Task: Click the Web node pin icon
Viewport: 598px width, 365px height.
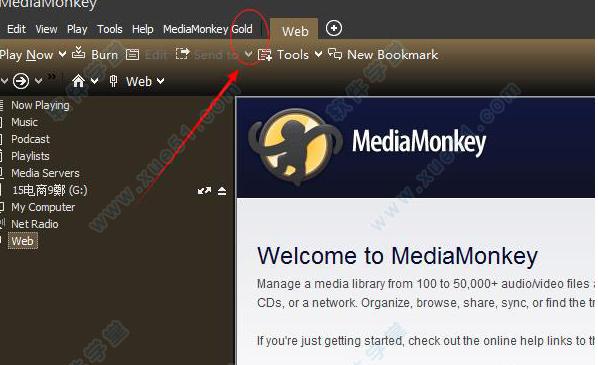Action: tap(113, 81)
